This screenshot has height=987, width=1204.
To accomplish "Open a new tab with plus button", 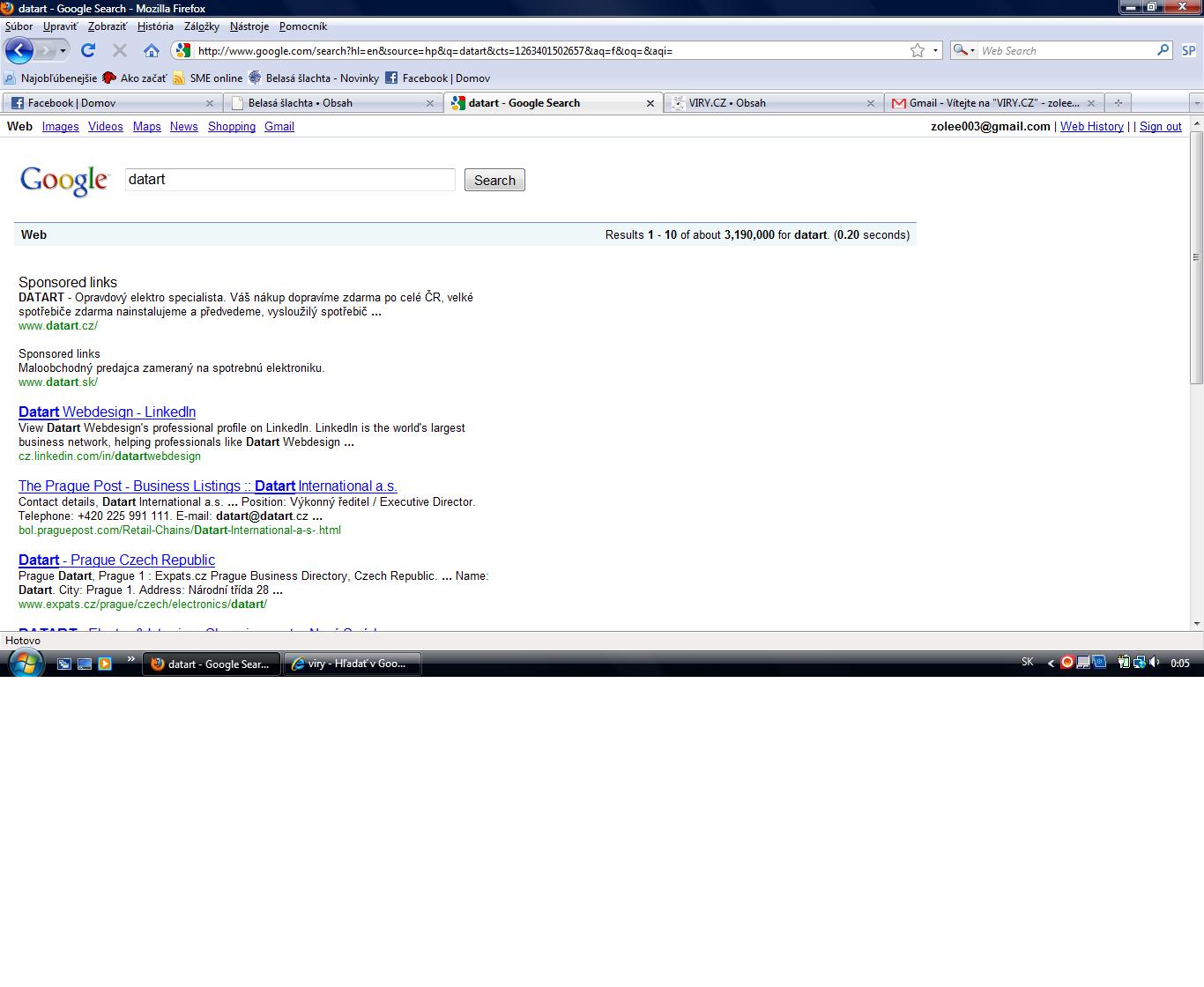I will (x=1118, y=103).
